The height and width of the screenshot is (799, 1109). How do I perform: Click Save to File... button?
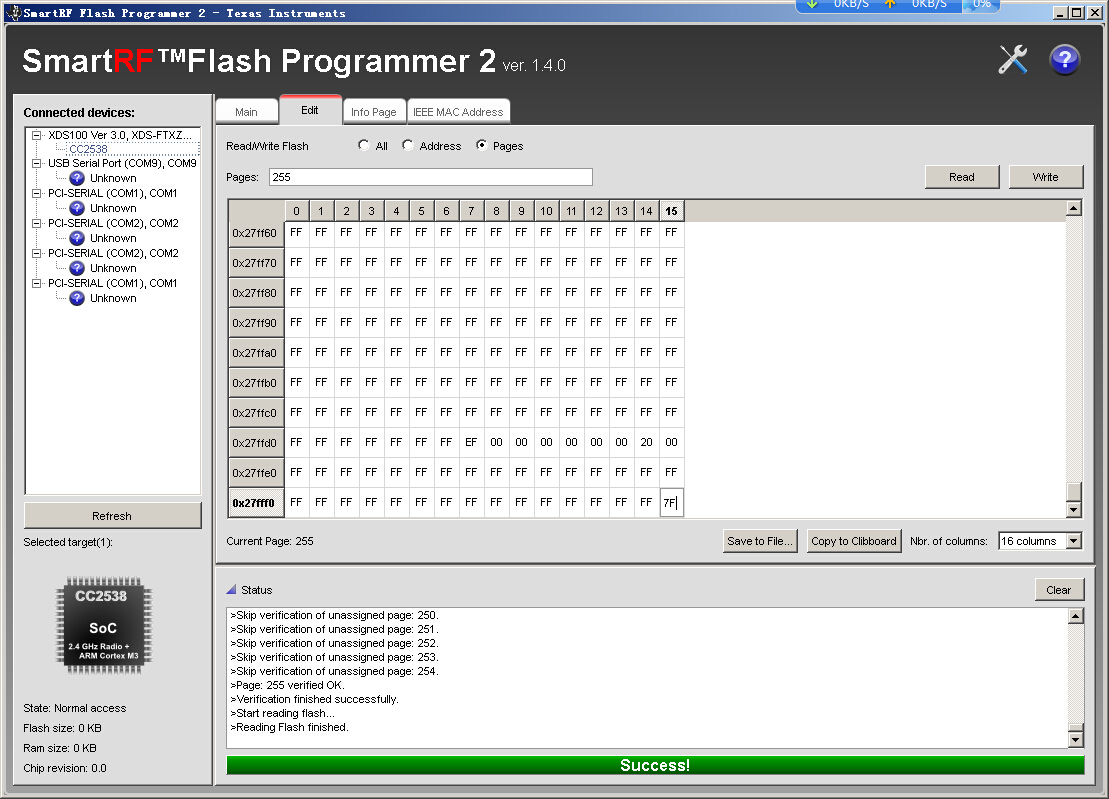tap(760, 541)
